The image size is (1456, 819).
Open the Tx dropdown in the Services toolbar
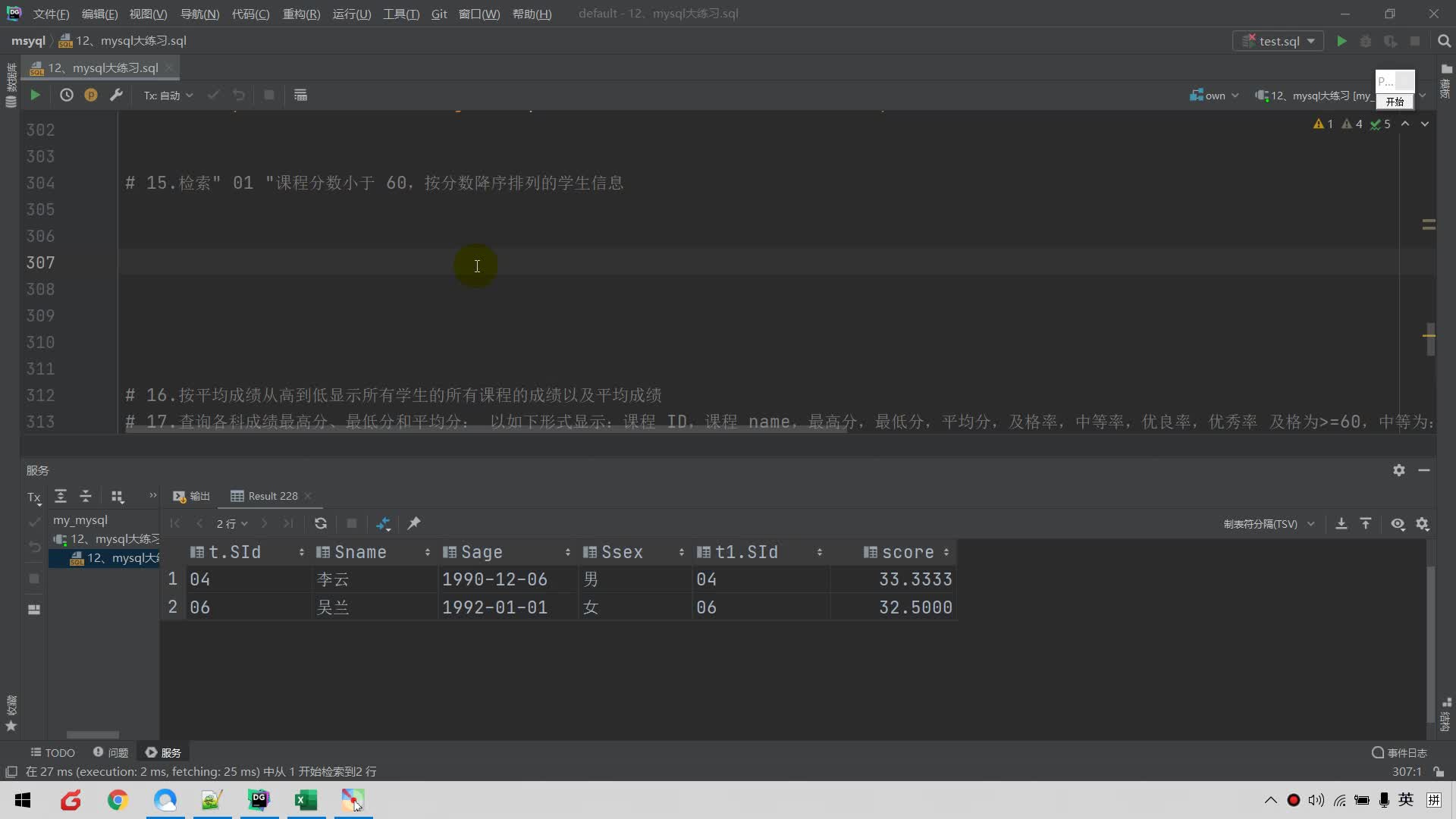35,497
